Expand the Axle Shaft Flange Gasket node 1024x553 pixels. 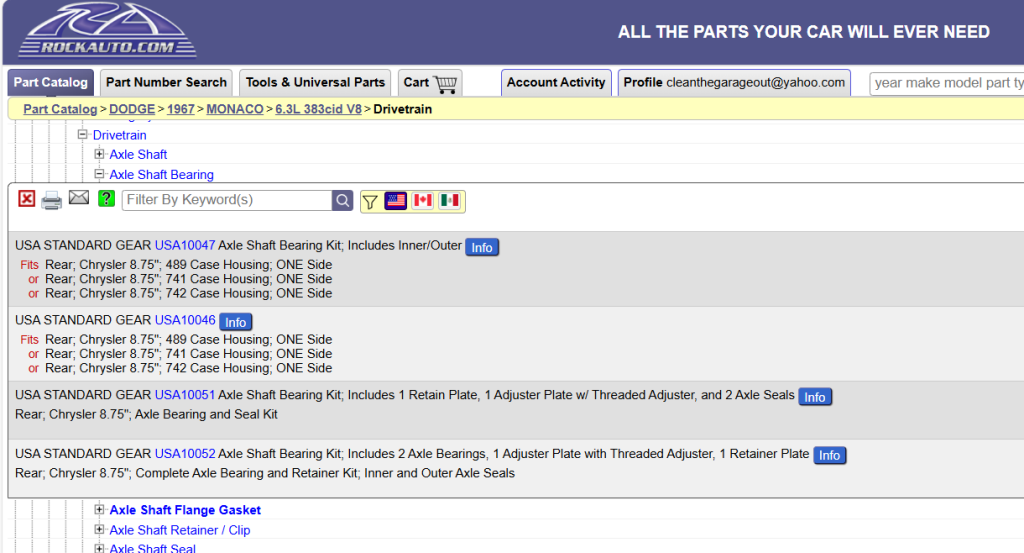point(99,510)
